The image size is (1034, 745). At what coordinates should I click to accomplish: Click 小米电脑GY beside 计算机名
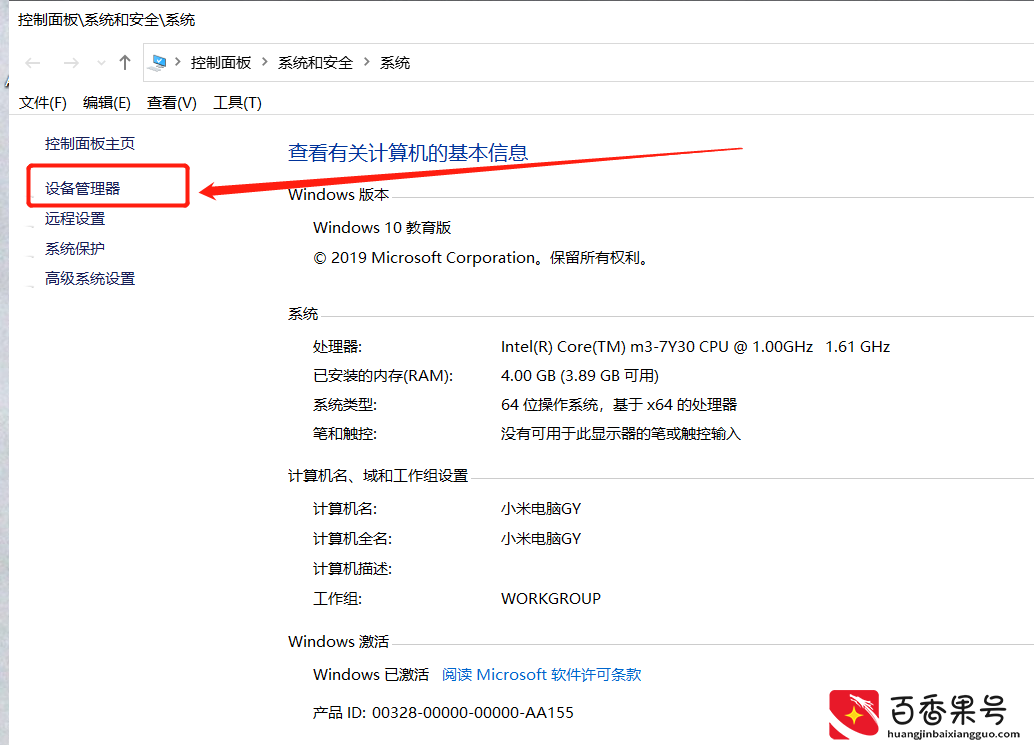tap(541, 509)
